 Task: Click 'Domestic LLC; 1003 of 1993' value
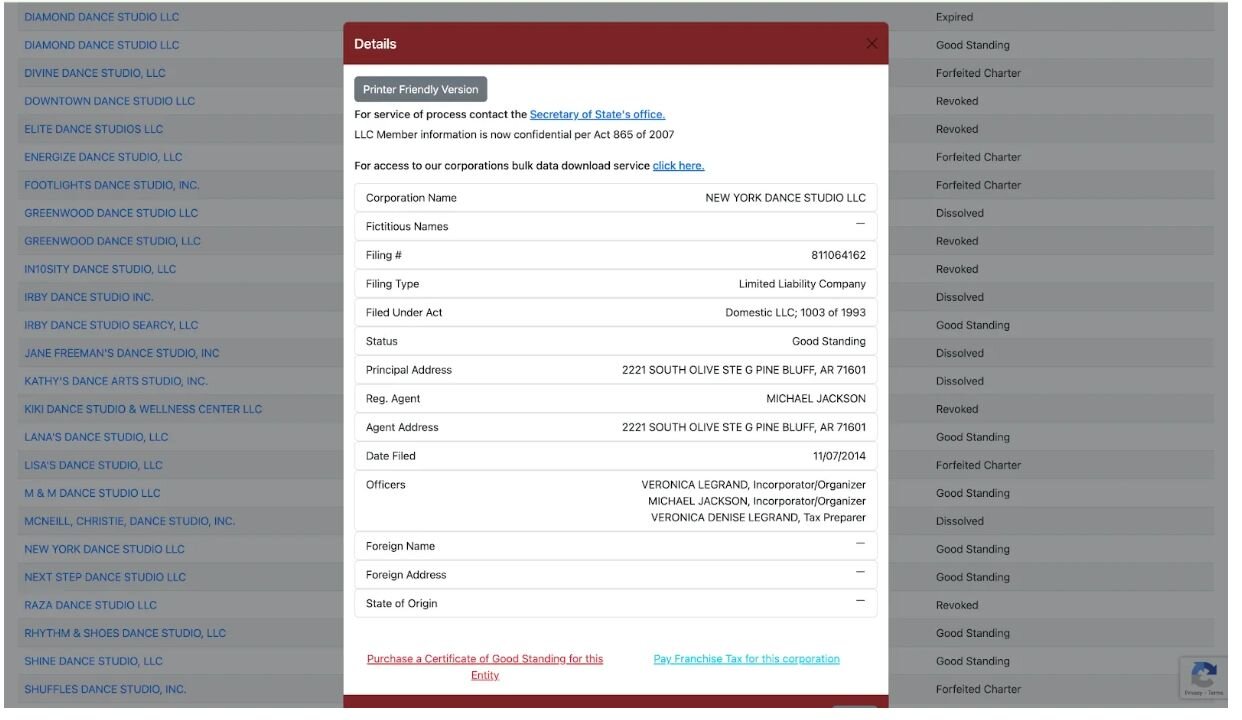click(x=796, y=313)
